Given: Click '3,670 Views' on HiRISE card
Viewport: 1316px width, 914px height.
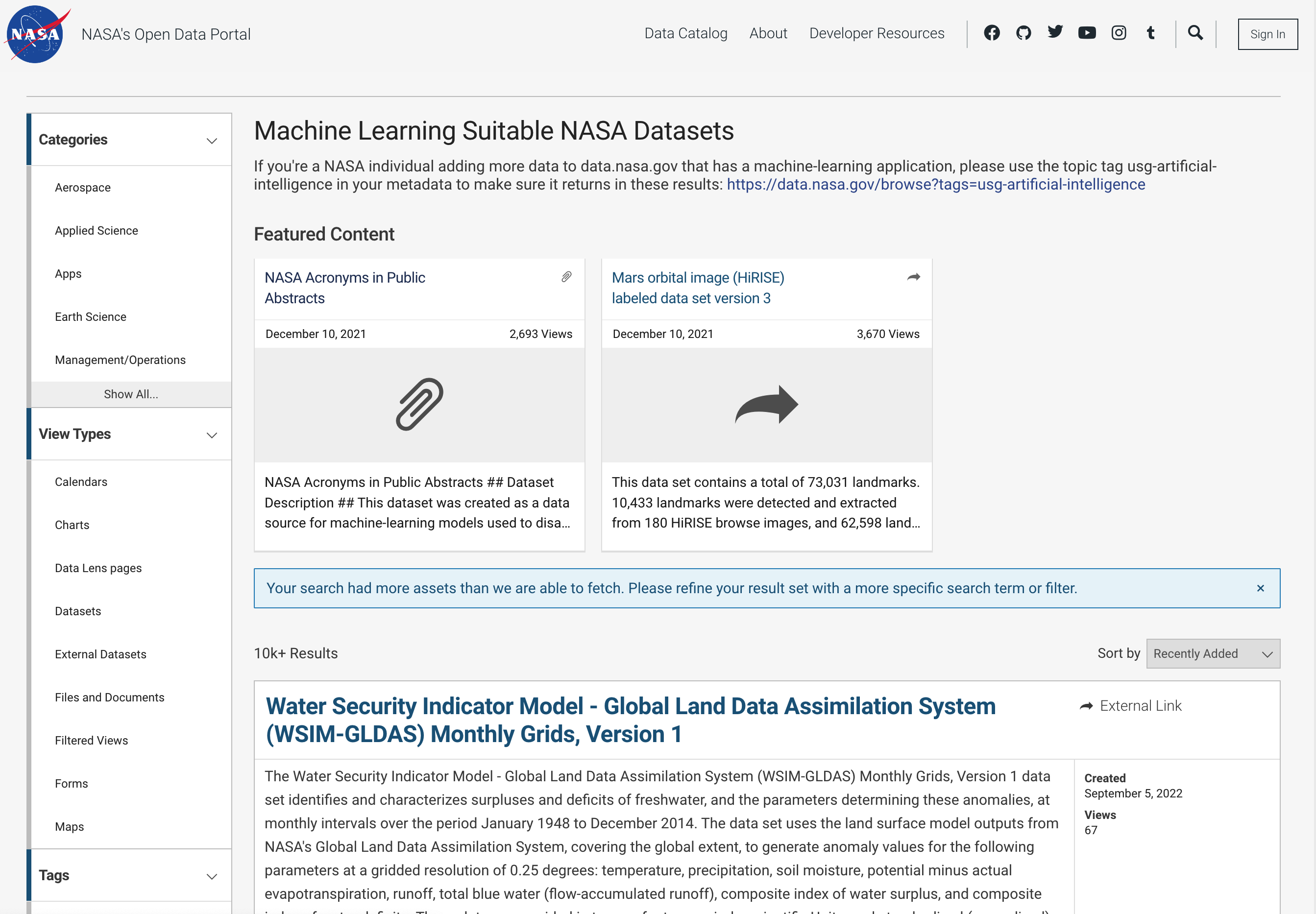Looking at the screenshot, I should coord(888,334).
